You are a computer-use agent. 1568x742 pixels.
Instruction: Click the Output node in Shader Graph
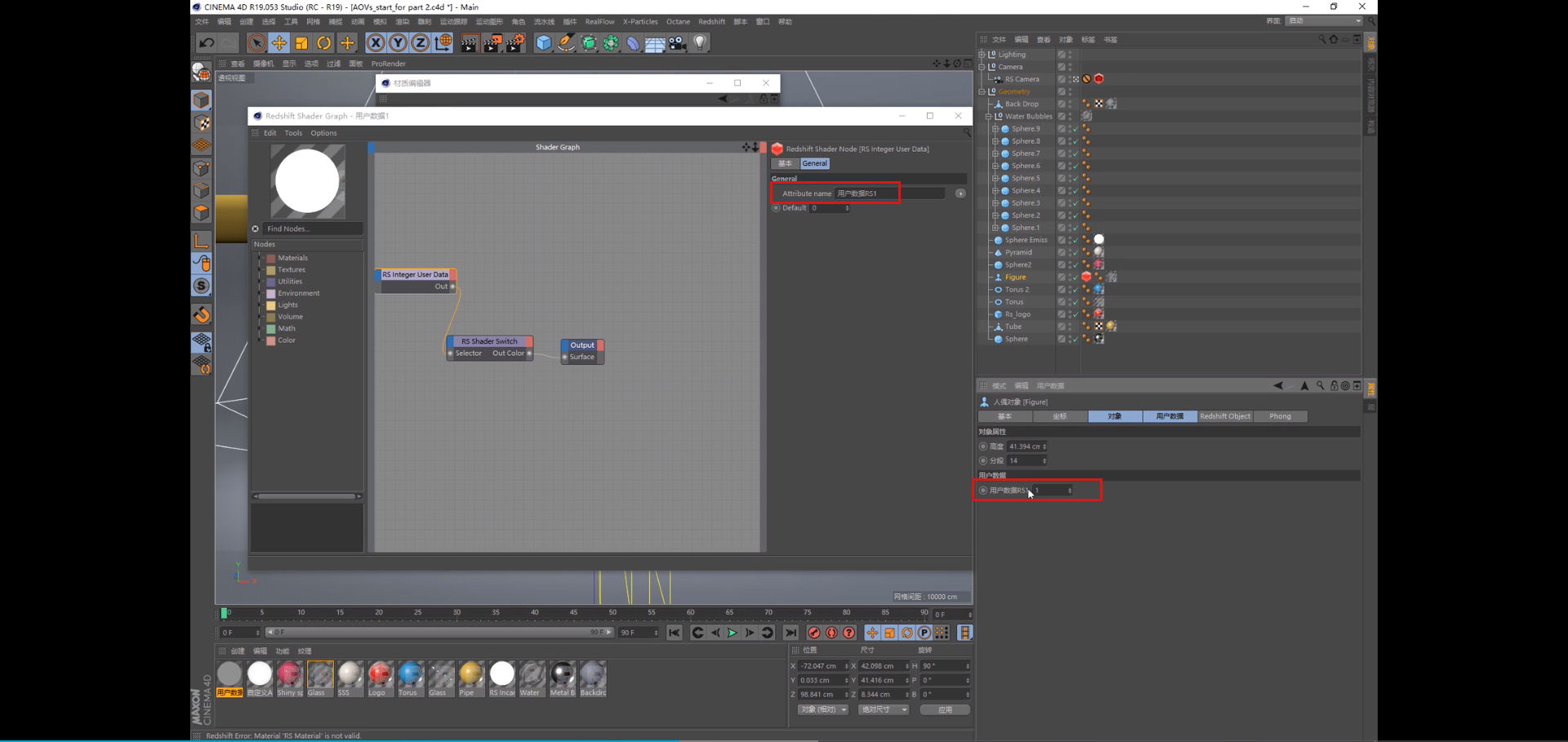pos(582,351)
